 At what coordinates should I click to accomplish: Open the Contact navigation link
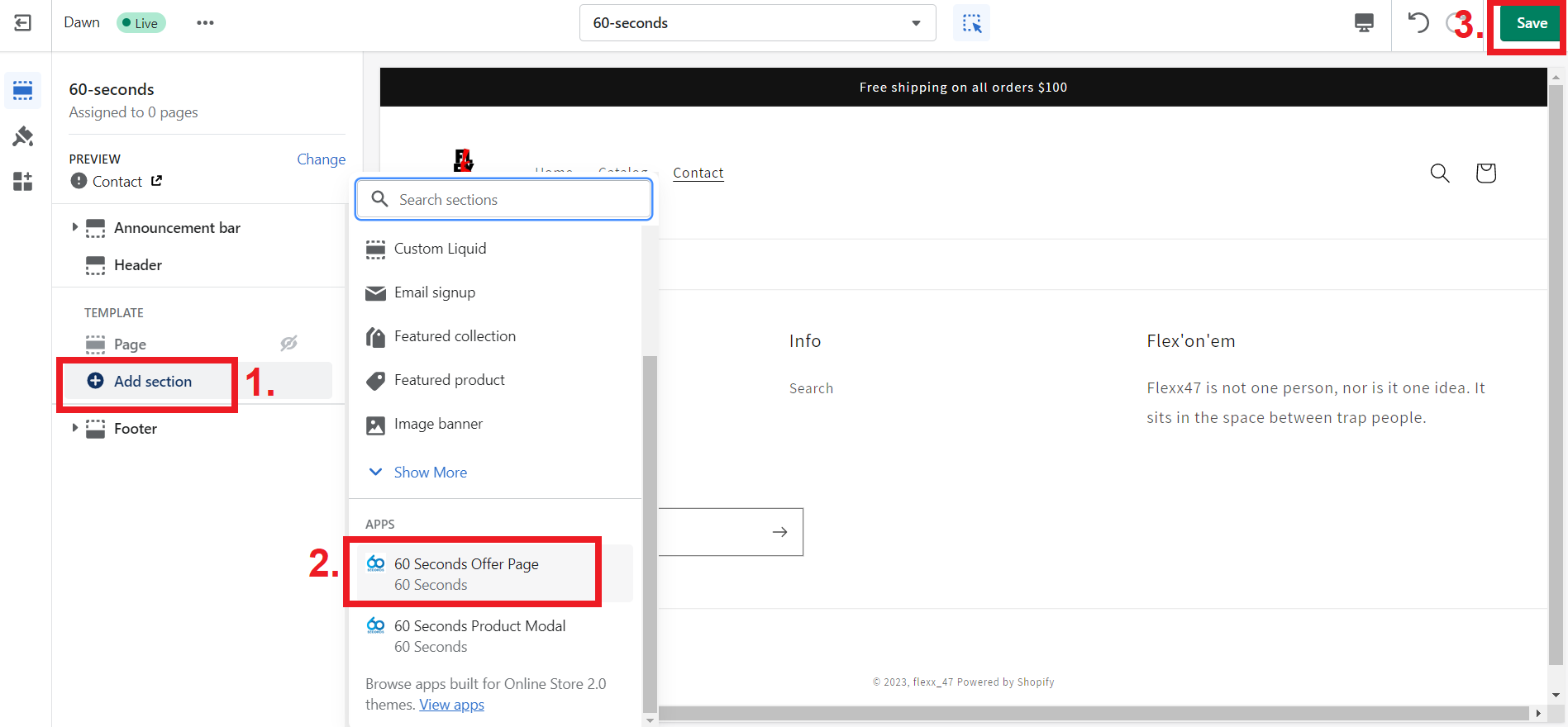tap(698, 173)
